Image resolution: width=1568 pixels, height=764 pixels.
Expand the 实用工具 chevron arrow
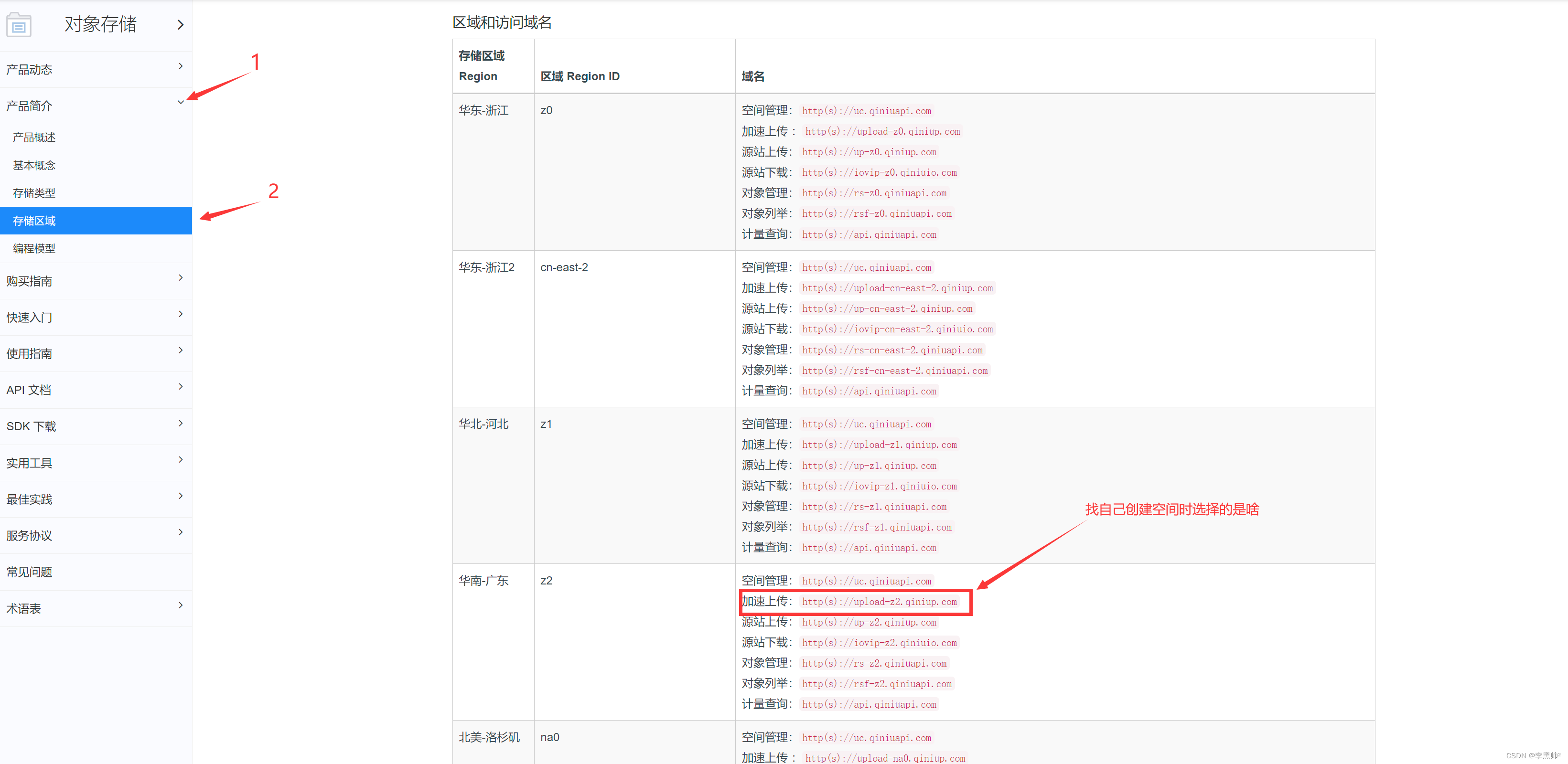180,460
